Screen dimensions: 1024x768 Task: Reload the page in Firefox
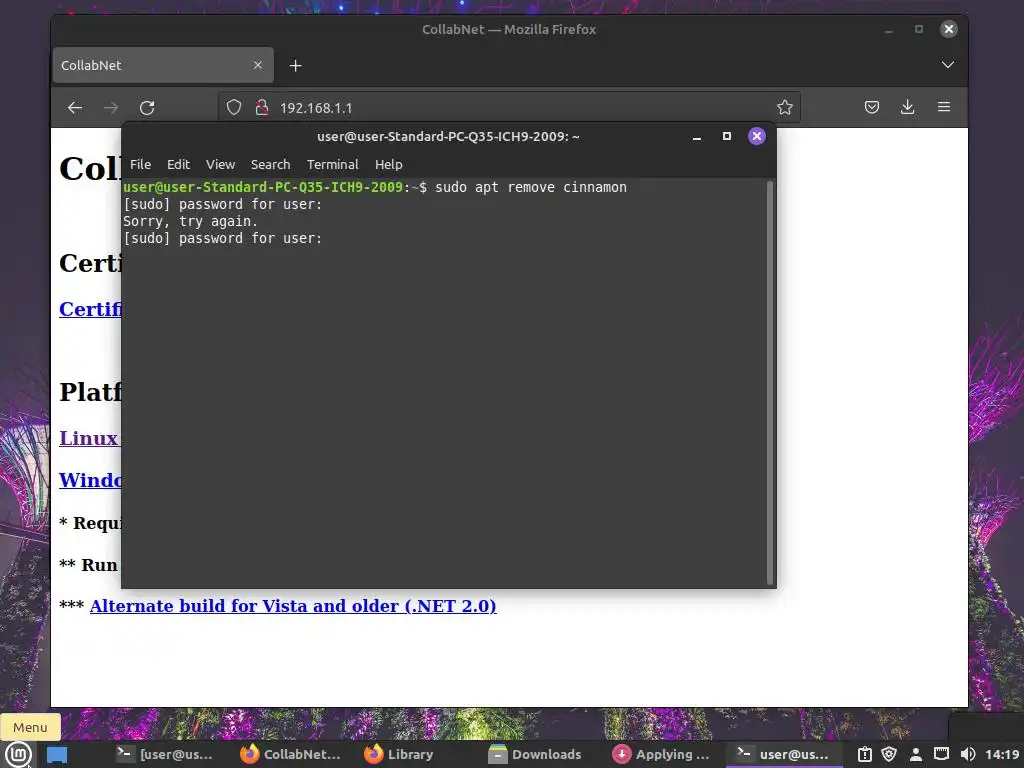(x=147, y=108)
